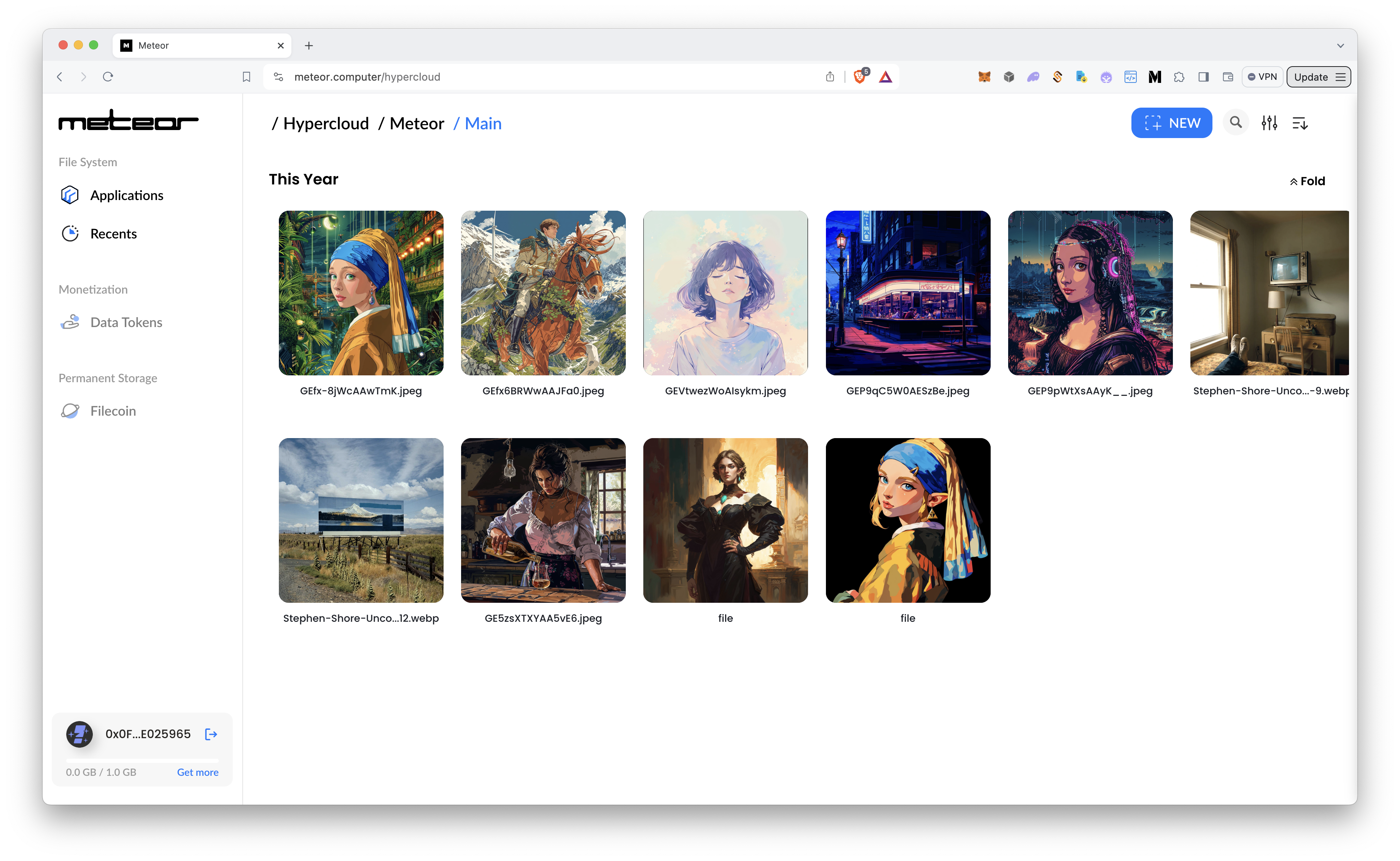Open the search magnifier icon
The height and width of the screenshot is (861, 1400).
(1235, 122)
